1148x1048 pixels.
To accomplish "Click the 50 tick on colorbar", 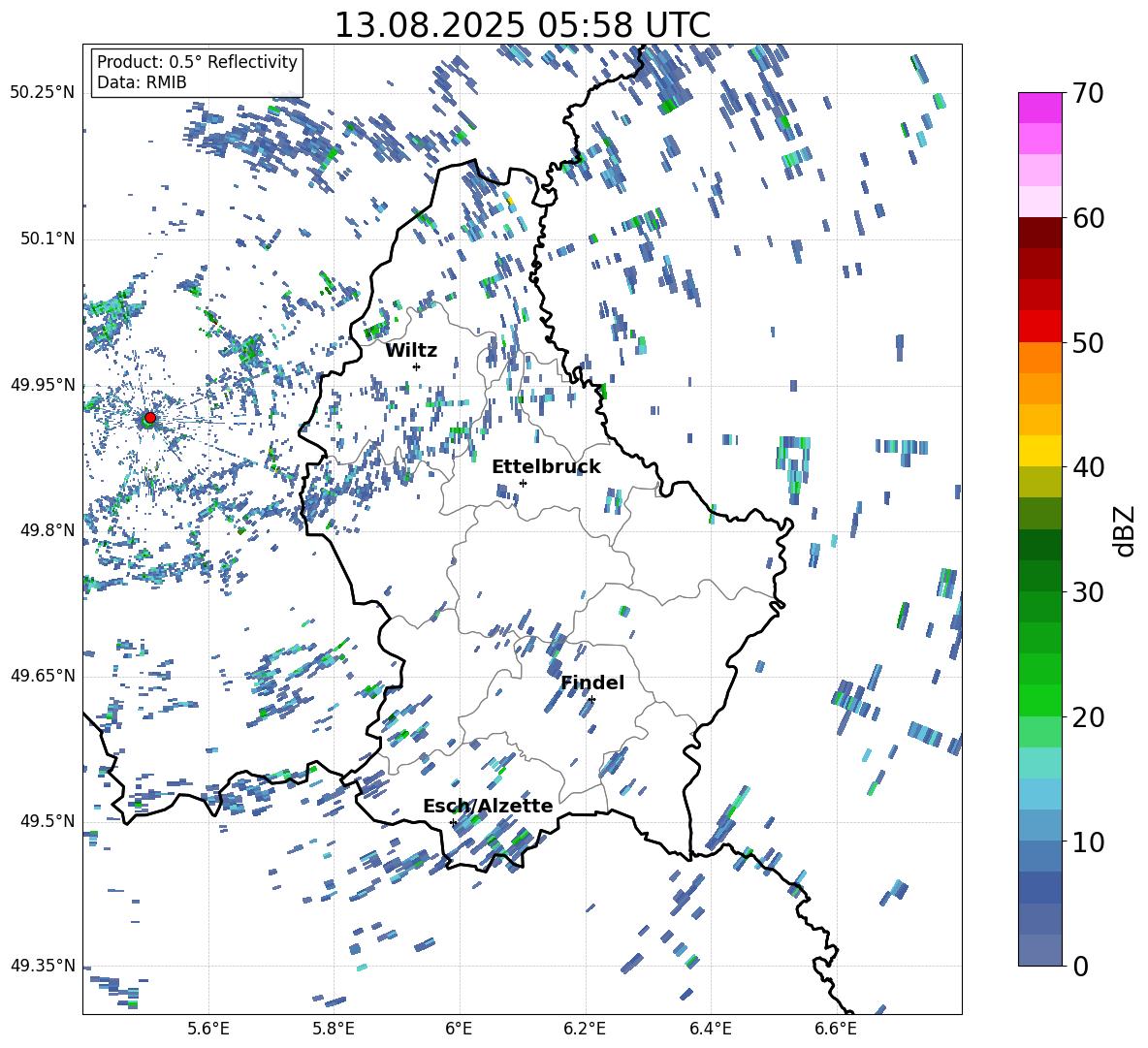I will pyautogui.click(x=1088, y=342).
